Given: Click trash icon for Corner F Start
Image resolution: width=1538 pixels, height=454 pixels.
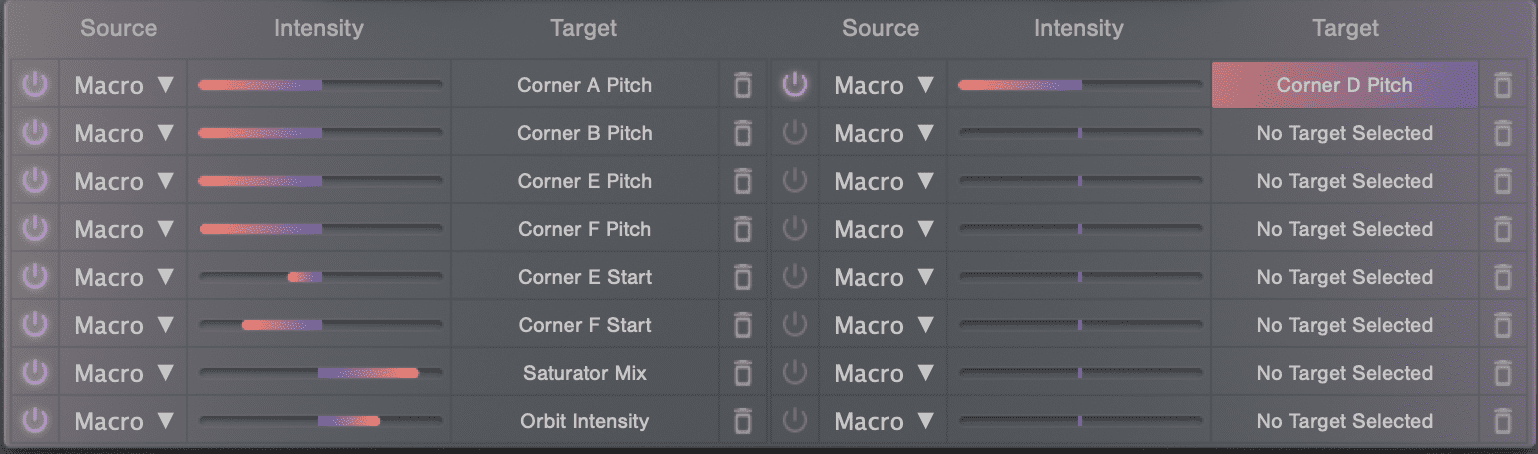Looking at the screenshot, I should 742,325.
